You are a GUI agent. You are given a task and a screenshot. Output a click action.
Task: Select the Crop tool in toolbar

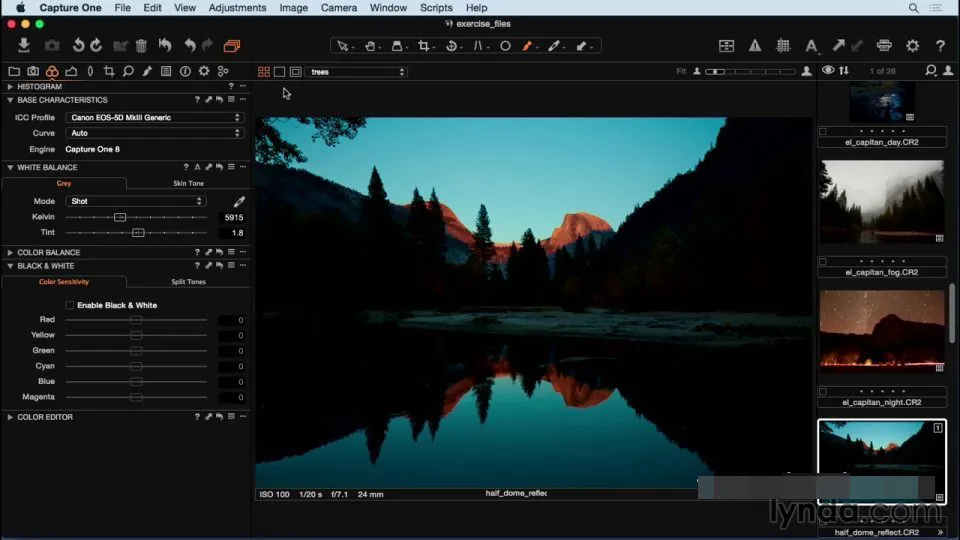(x=424, y=46)
